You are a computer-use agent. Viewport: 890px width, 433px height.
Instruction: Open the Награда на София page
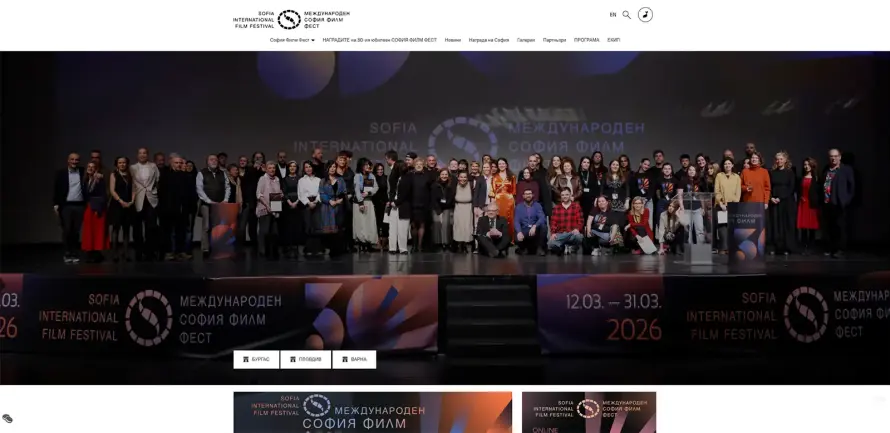[x=489, y=40]
